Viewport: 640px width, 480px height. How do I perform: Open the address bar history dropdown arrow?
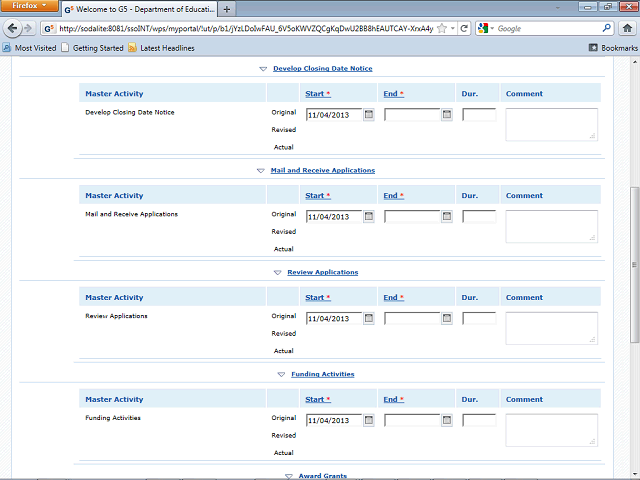[x=453, y=28]
